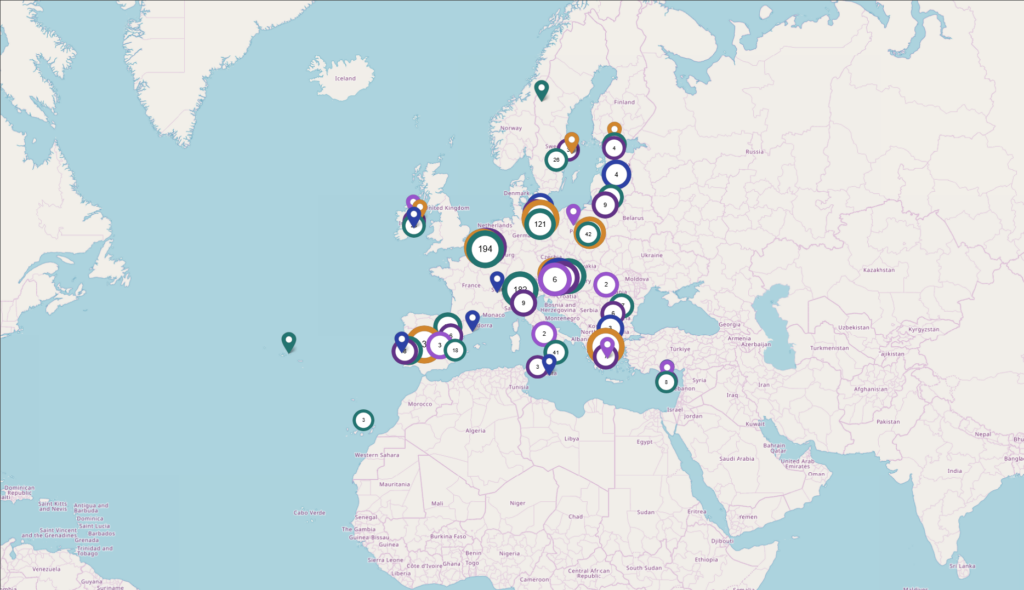Screen dimensions: 1024x590
Task: Open the cluster marker labeled 194
Action: coord(485,248)
